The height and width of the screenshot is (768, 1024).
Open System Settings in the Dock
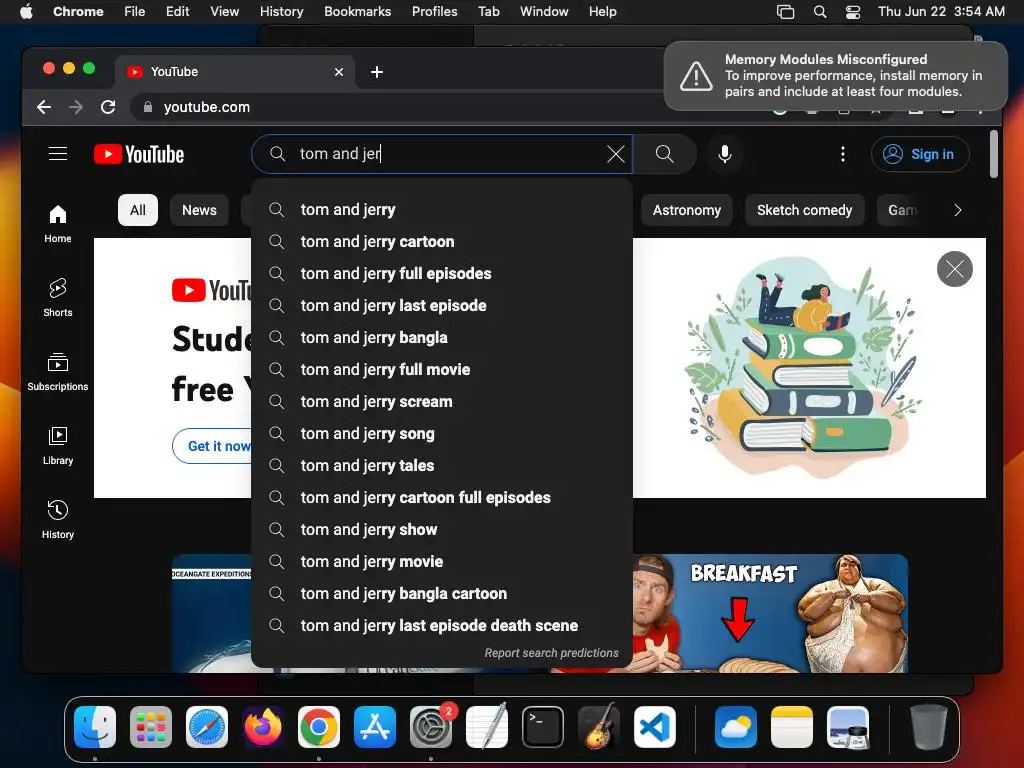pyautogui.click(x=431, y=727)
